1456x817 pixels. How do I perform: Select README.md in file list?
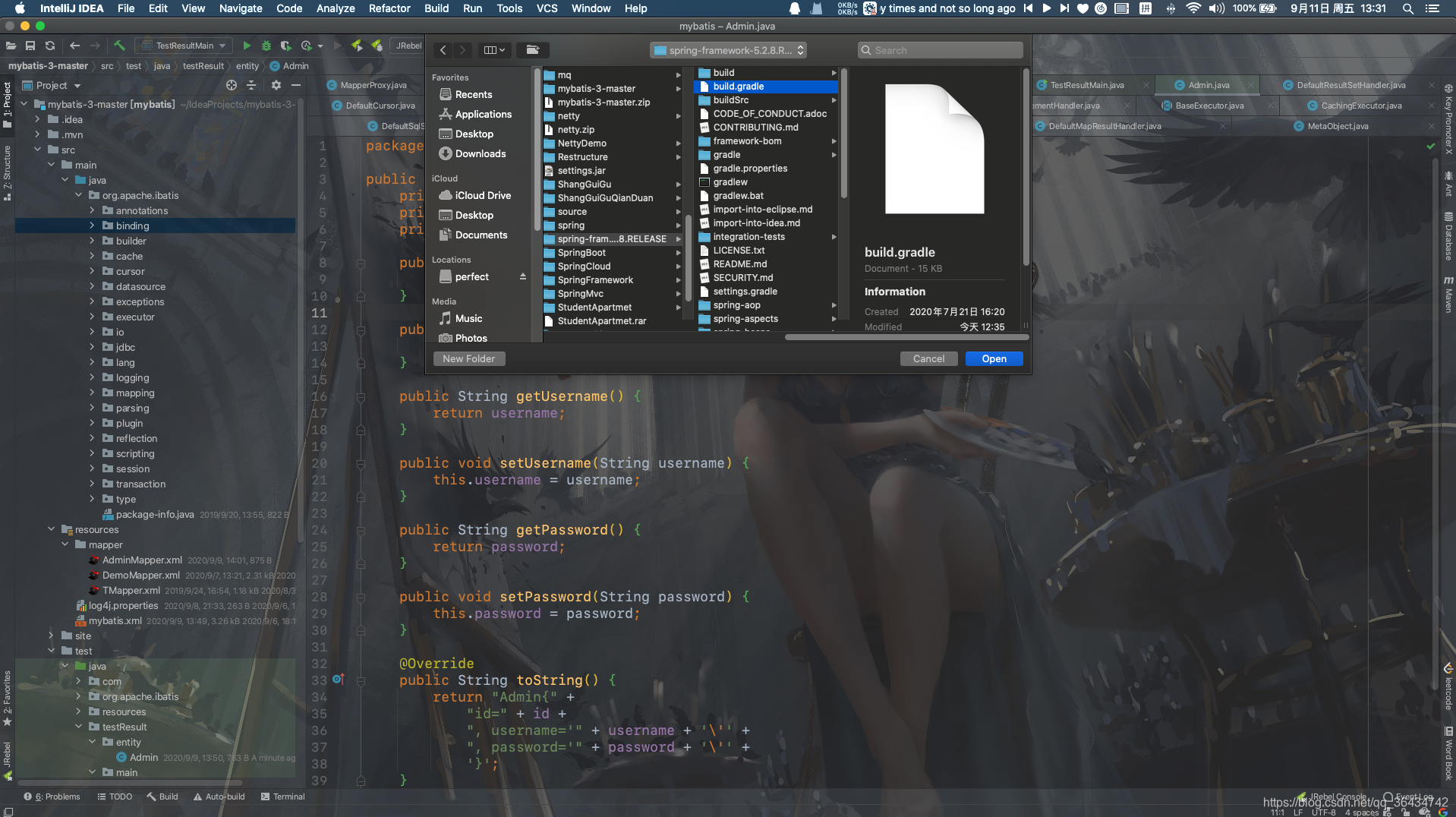click(x=739, y=264)
